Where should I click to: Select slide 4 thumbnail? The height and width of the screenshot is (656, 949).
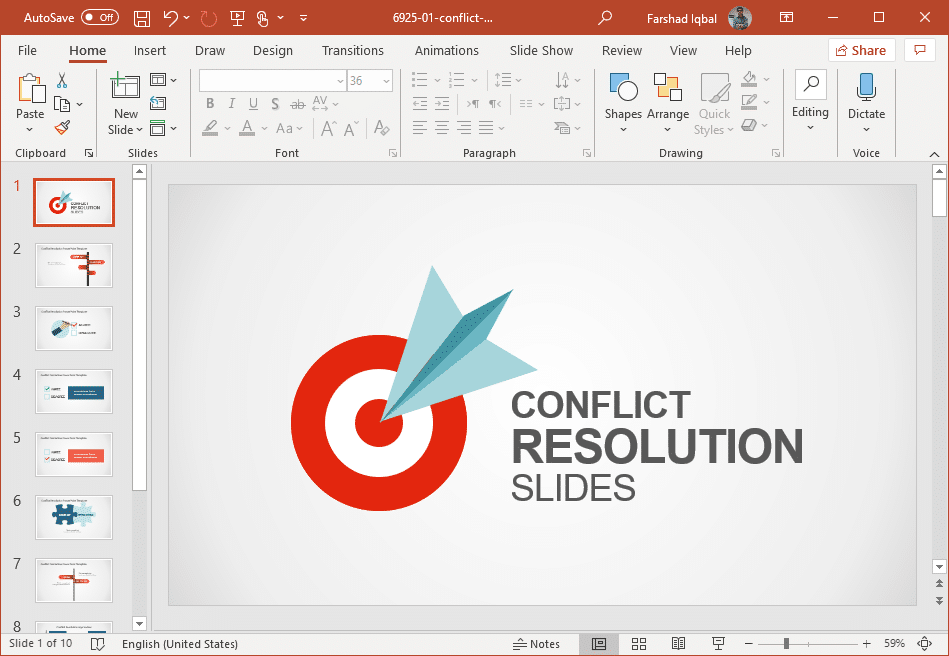point(74,391)
